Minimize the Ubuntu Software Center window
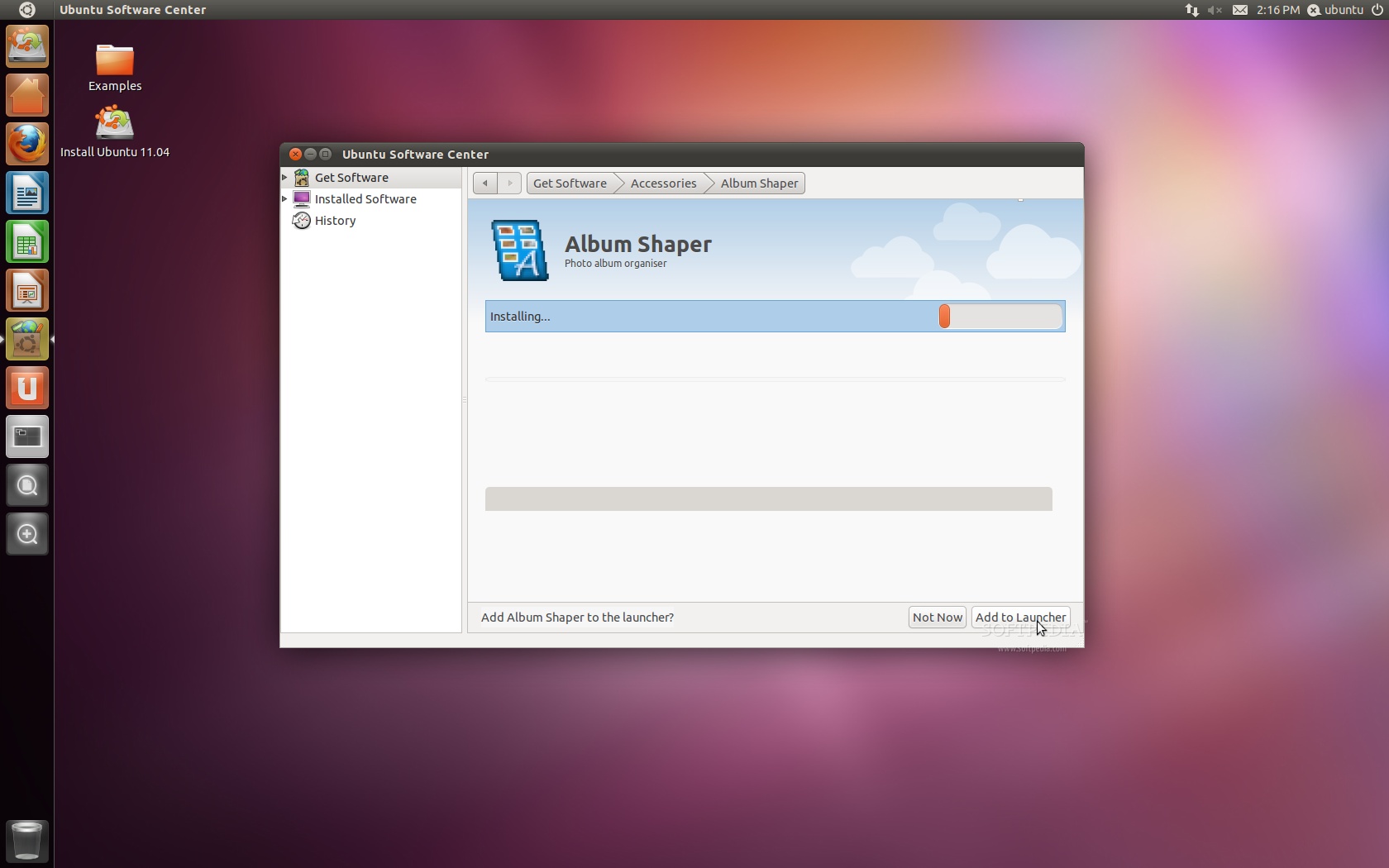Image resolution: width=1389 pixels, height=868 pixels. [x=310, y=154]
